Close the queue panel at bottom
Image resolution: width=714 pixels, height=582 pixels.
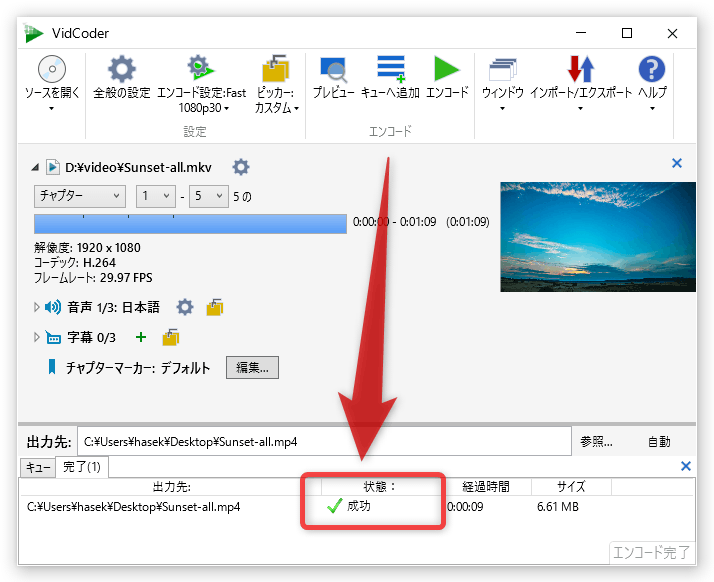[x=686, y=466]
